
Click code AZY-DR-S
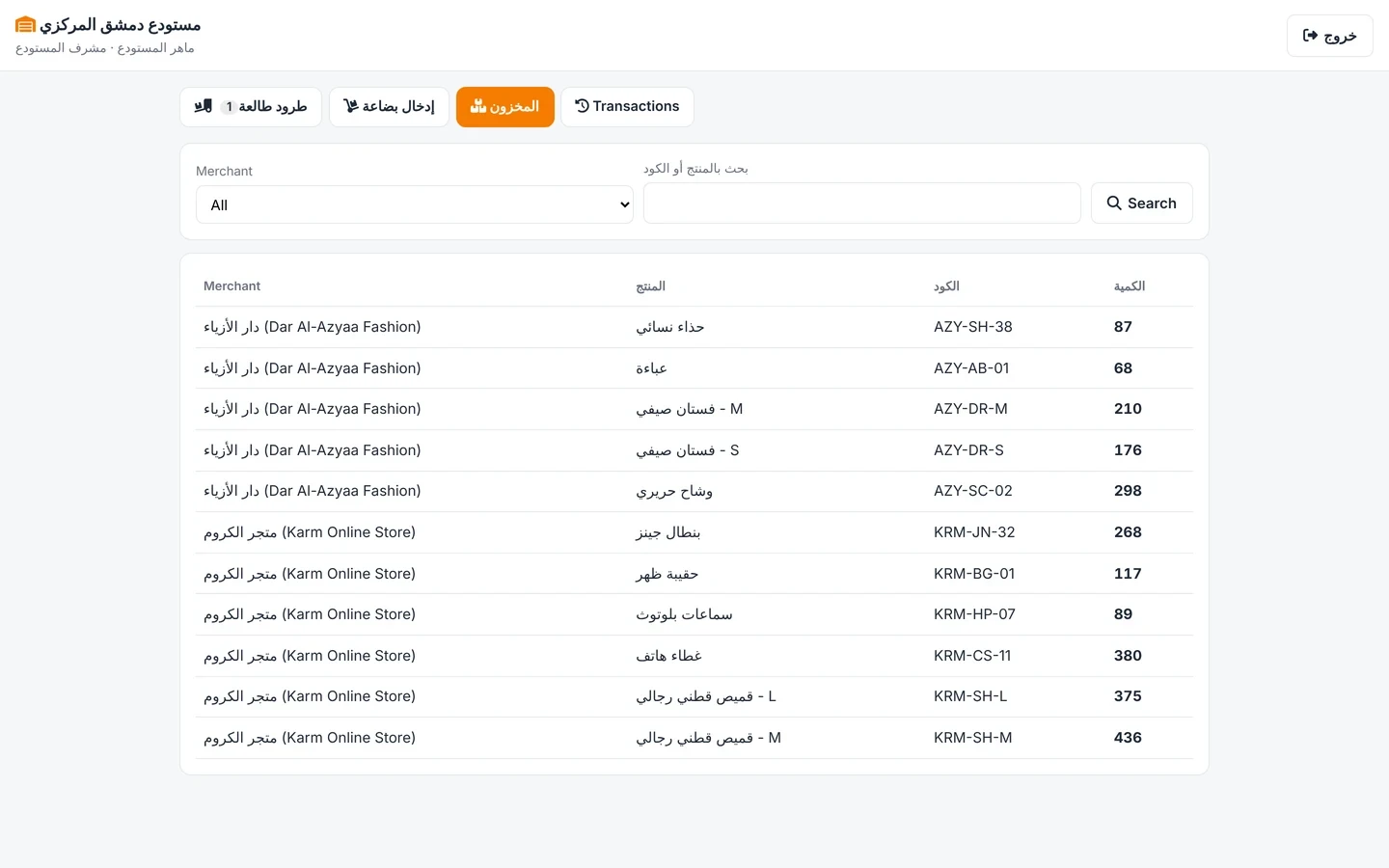[x=968, y=450]
